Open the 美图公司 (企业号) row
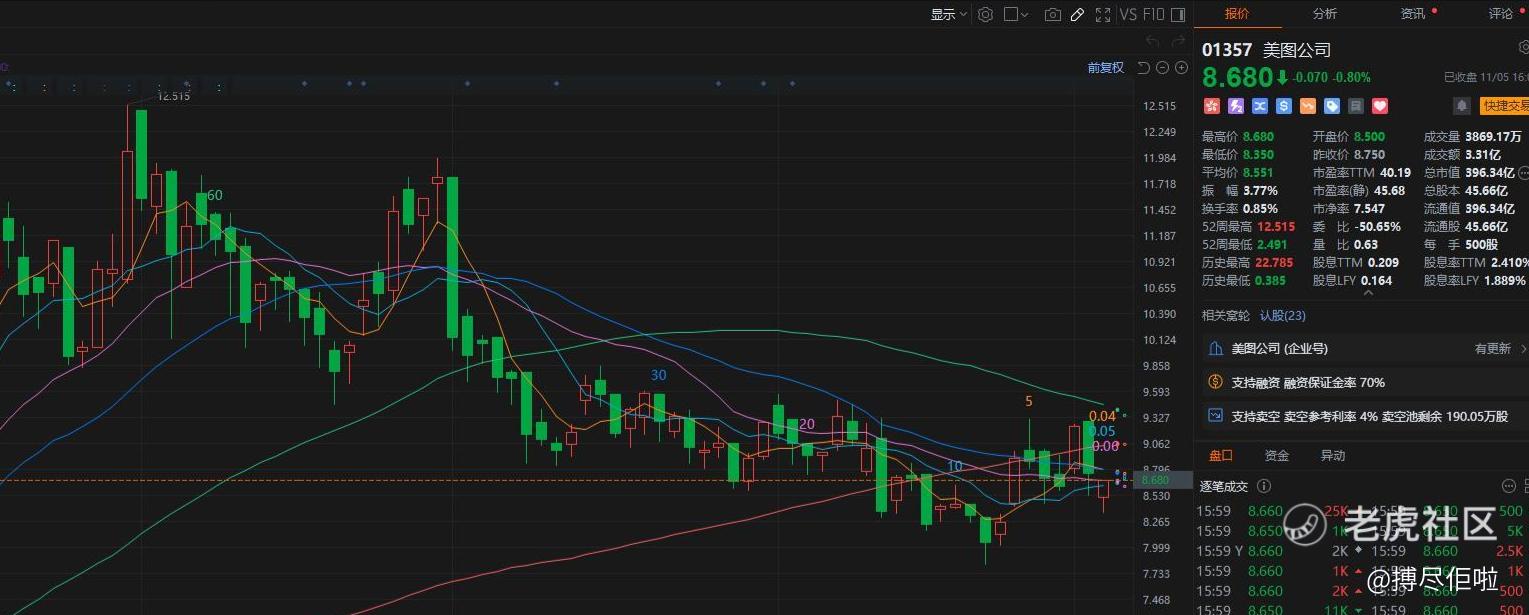Screen dimensions: 1529x615 point(1365,349)
